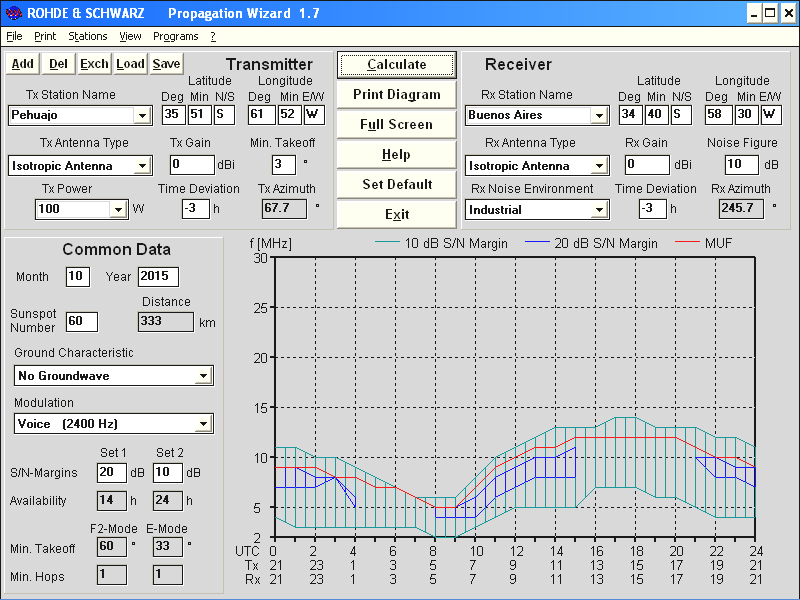Open the Tx Power dropdown
This screenshot has height=600, width=800.
coord(118,210)
